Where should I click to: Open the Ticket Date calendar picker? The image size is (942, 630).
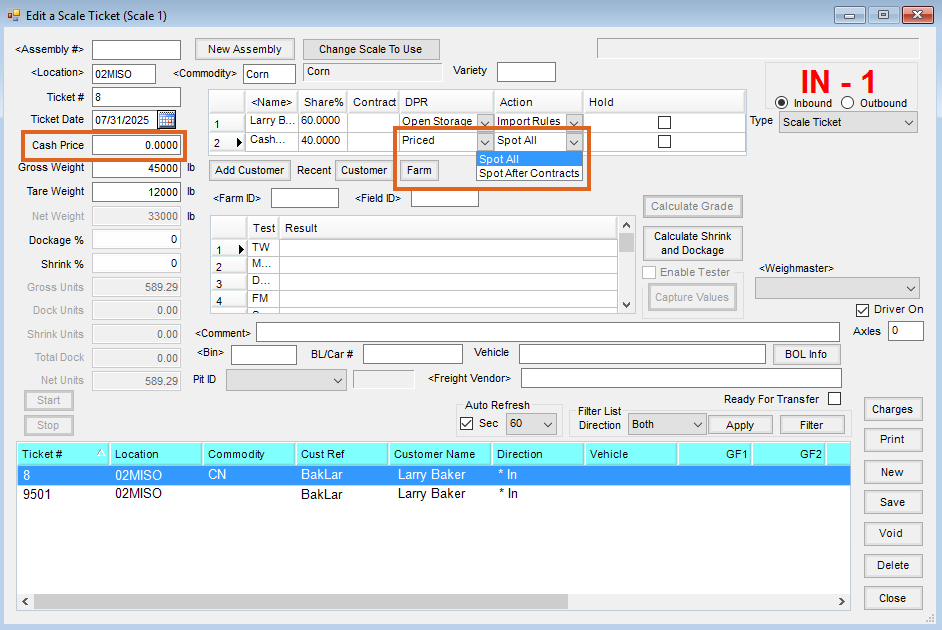[166, 120]
